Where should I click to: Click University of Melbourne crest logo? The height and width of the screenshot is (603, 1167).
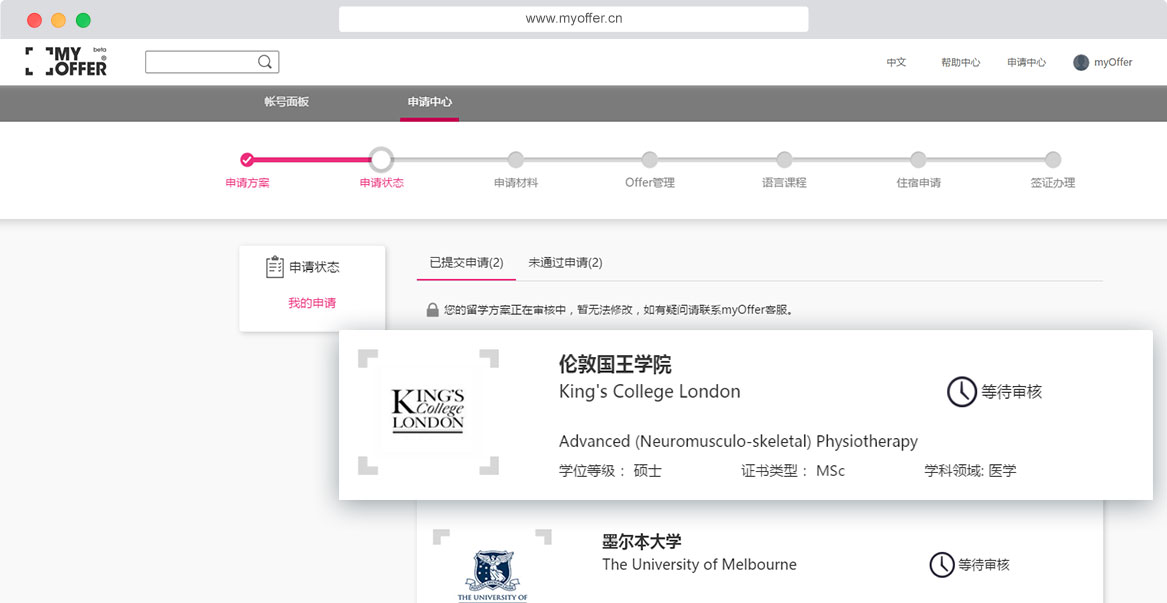[492, 575]
